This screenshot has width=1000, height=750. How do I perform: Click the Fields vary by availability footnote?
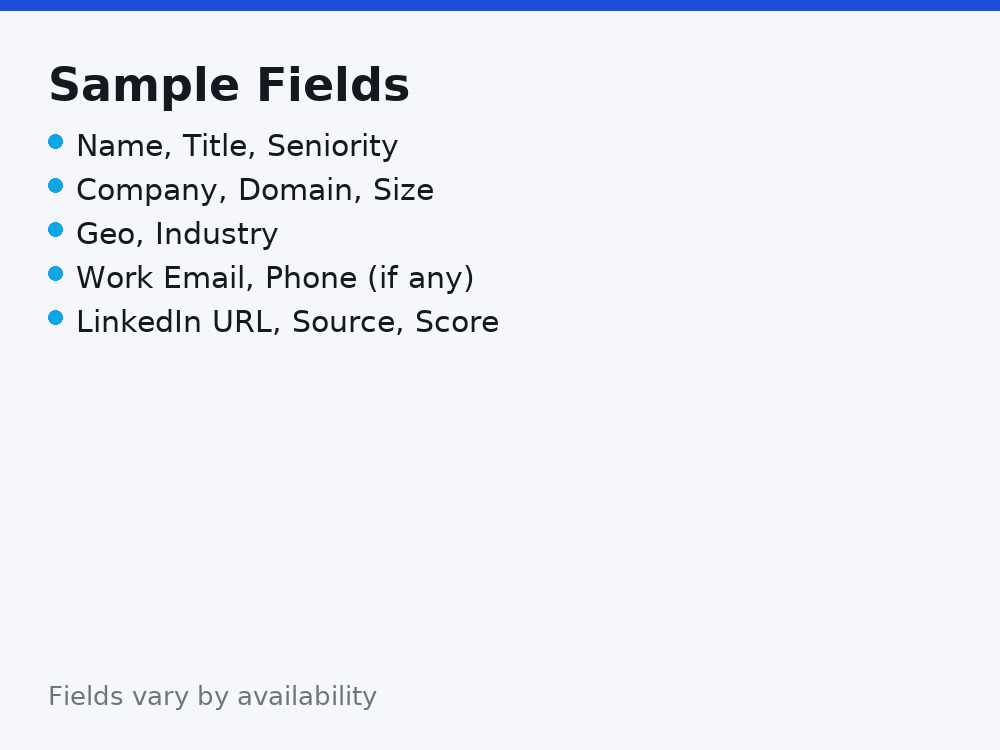[x=212, y=696]
